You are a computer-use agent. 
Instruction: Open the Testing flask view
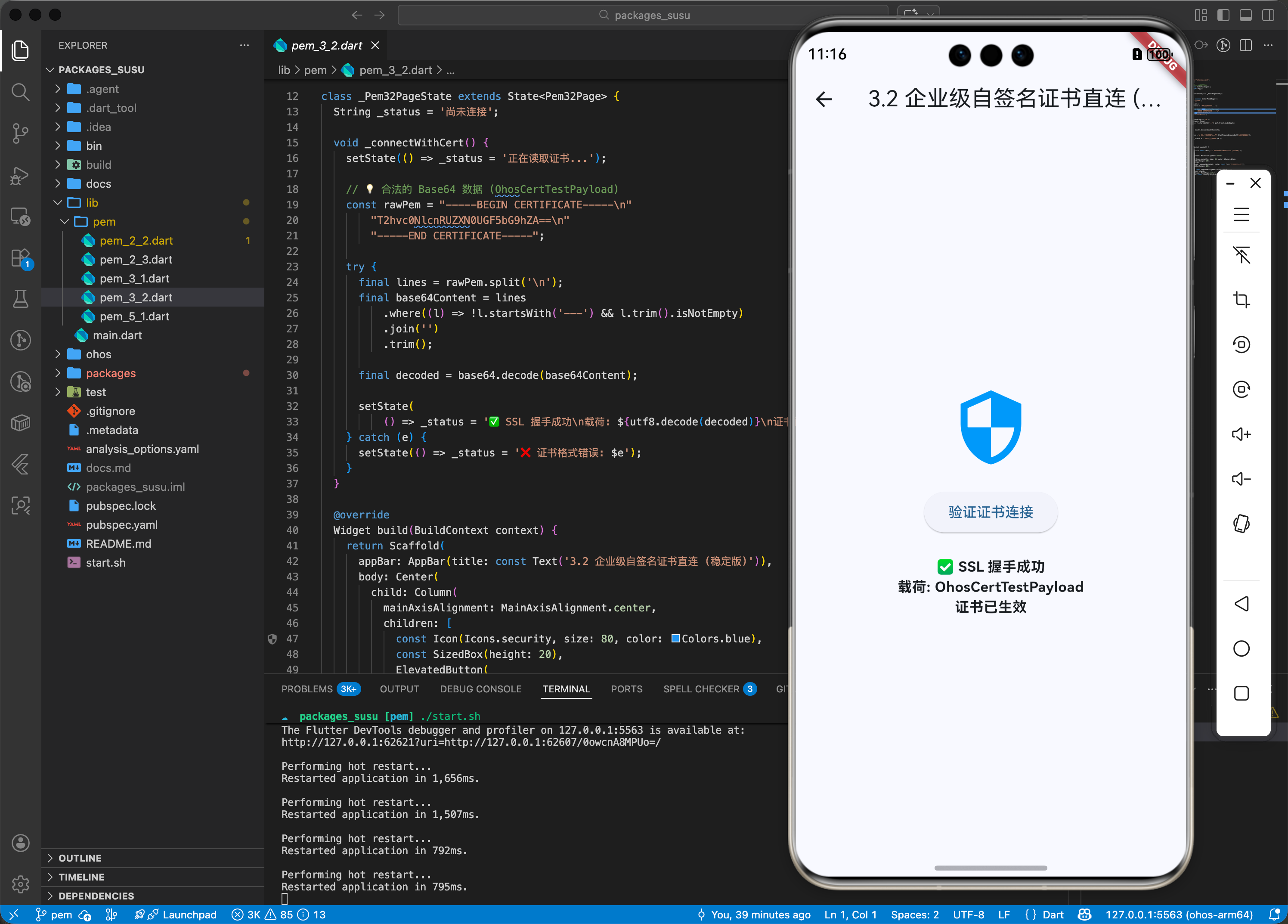(x=20, y=299)
